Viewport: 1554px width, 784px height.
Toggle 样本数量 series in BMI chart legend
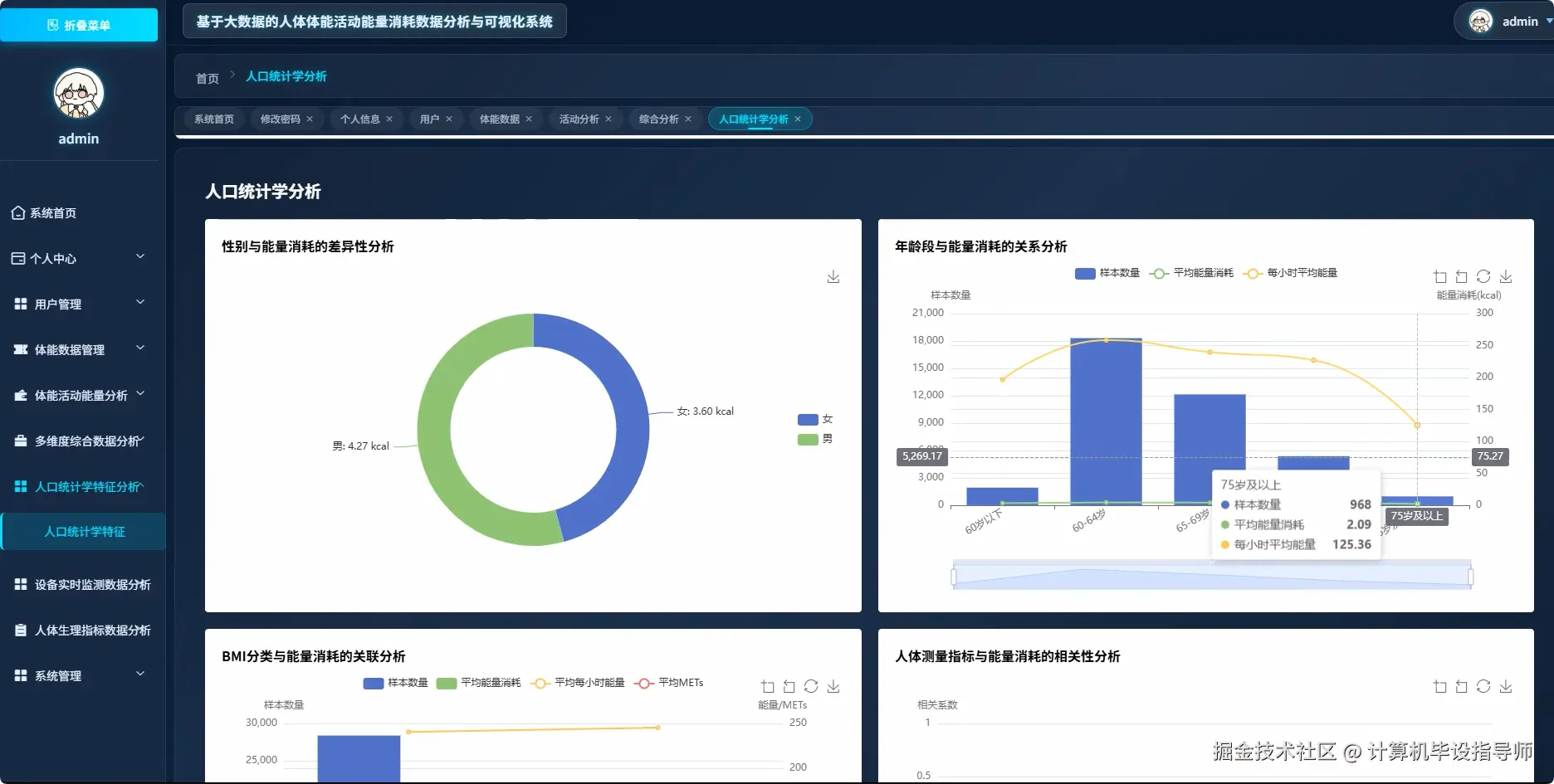[x=395, y=683]
